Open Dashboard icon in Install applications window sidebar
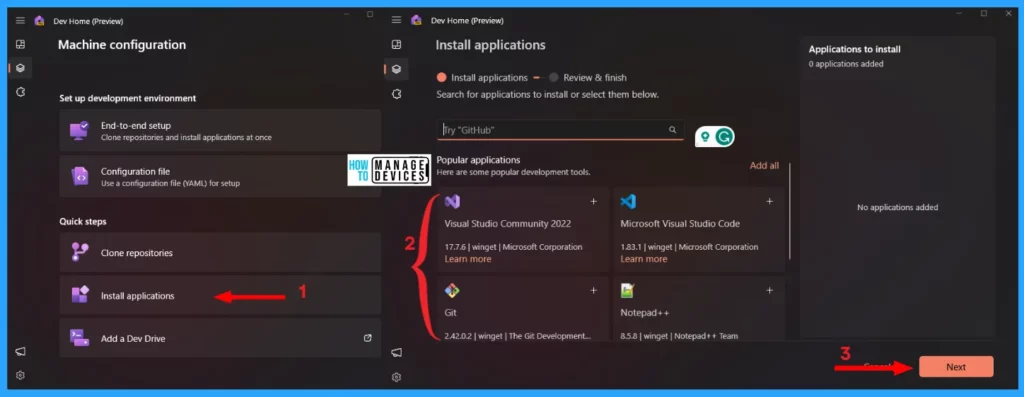The height and width of the screenshot is (397, 1024). 396,44
